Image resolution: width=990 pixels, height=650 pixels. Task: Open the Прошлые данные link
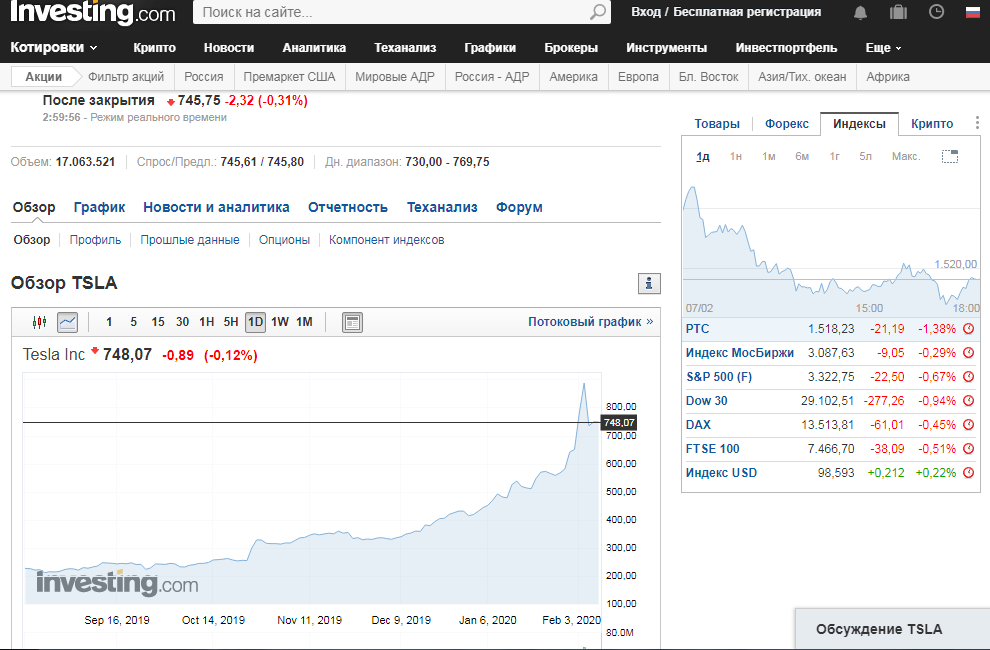point(190,240)
